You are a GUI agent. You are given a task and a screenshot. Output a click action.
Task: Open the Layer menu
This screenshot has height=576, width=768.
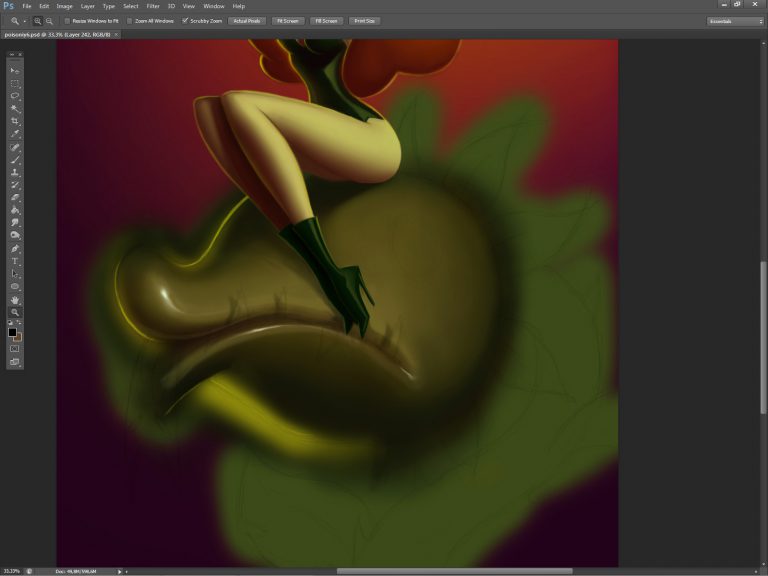tap(88, 6)
